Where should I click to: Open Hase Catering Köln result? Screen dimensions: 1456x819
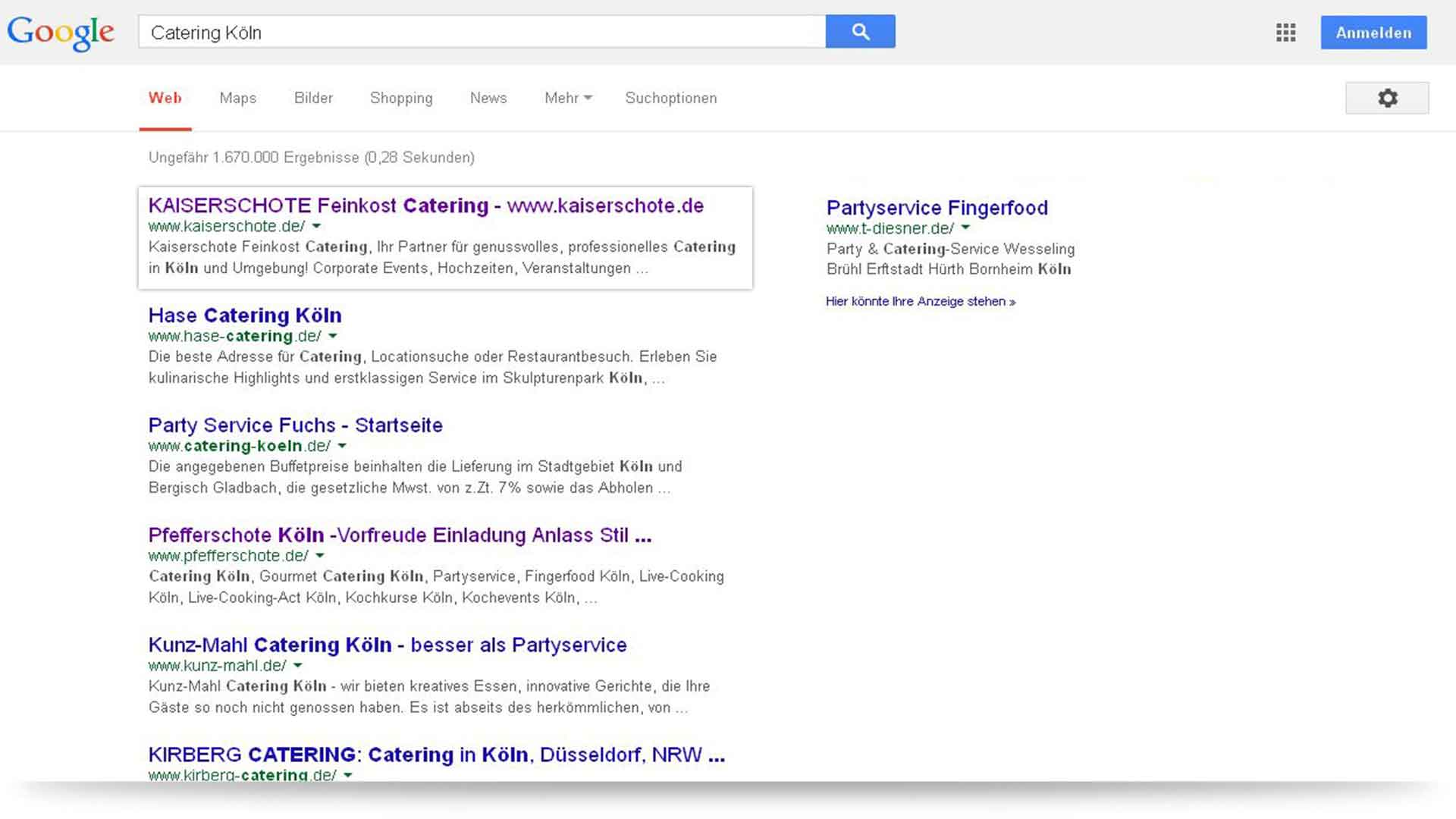pos(245,315)
